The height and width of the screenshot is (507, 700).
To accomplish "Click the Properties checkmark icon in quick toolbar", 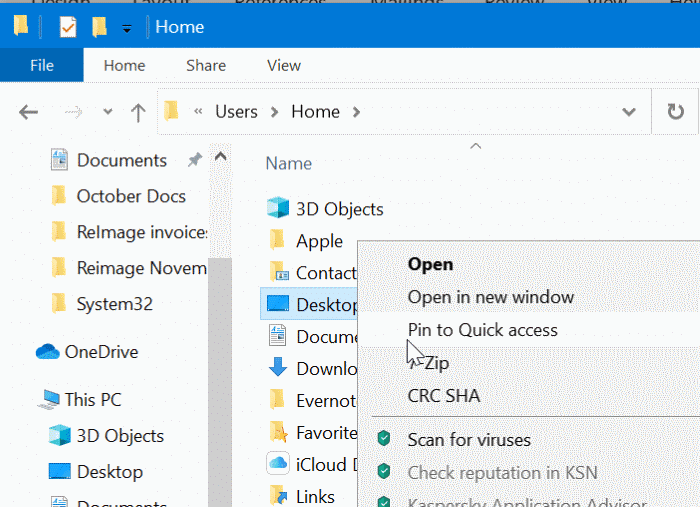I will (x=68, y=27).
